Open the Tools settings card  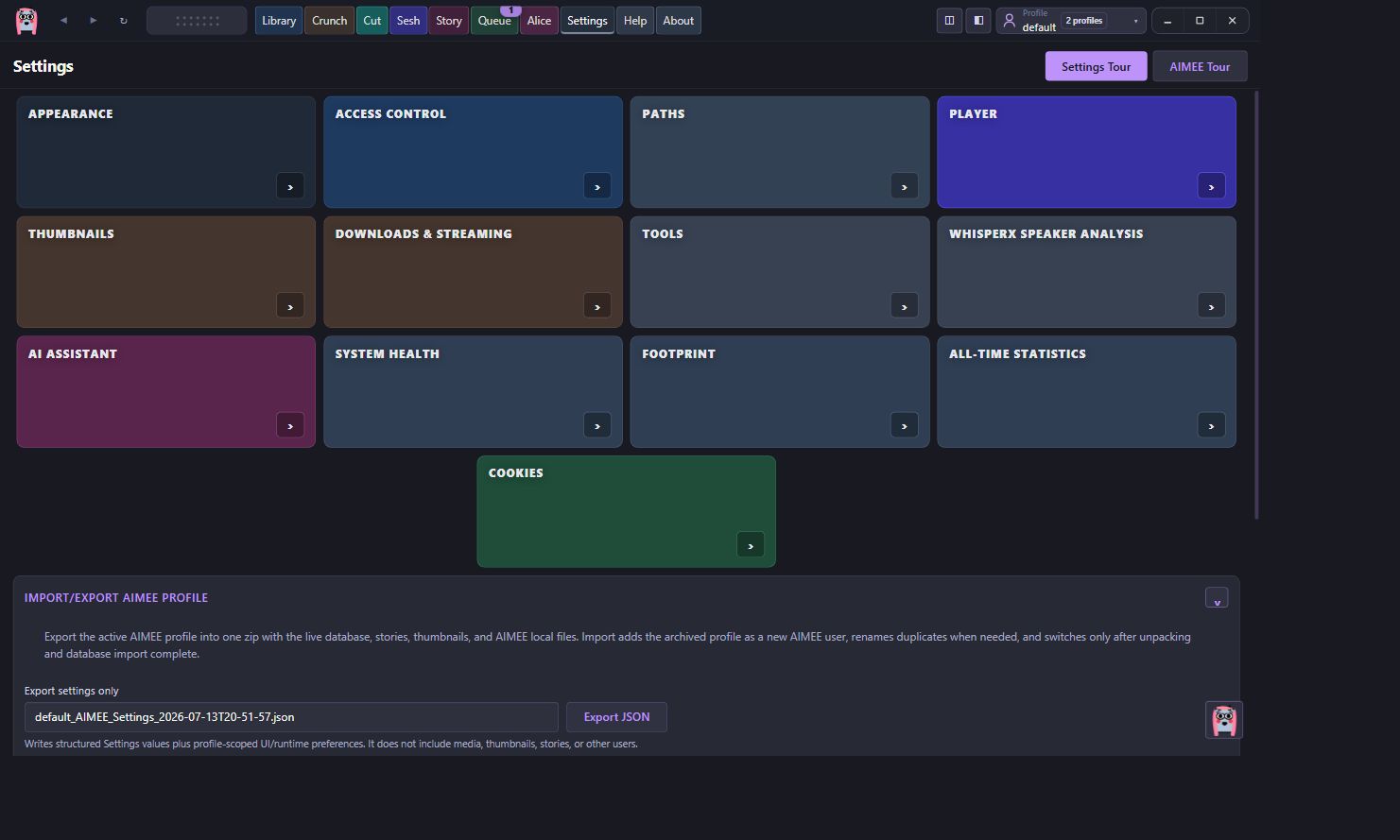(x=780, y=272)
